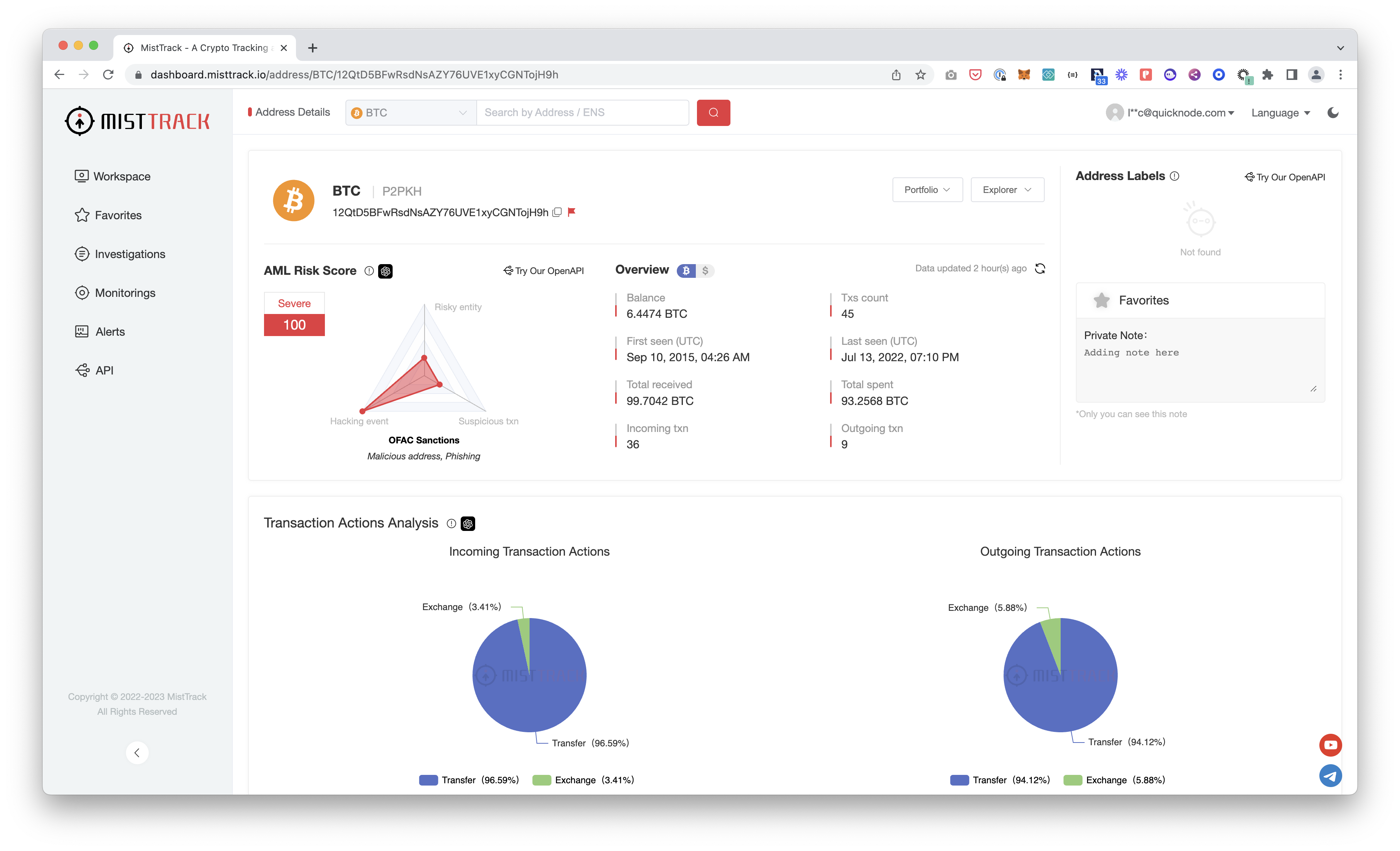Click the MistTrack logo in the sidebar

coord(137,121)
